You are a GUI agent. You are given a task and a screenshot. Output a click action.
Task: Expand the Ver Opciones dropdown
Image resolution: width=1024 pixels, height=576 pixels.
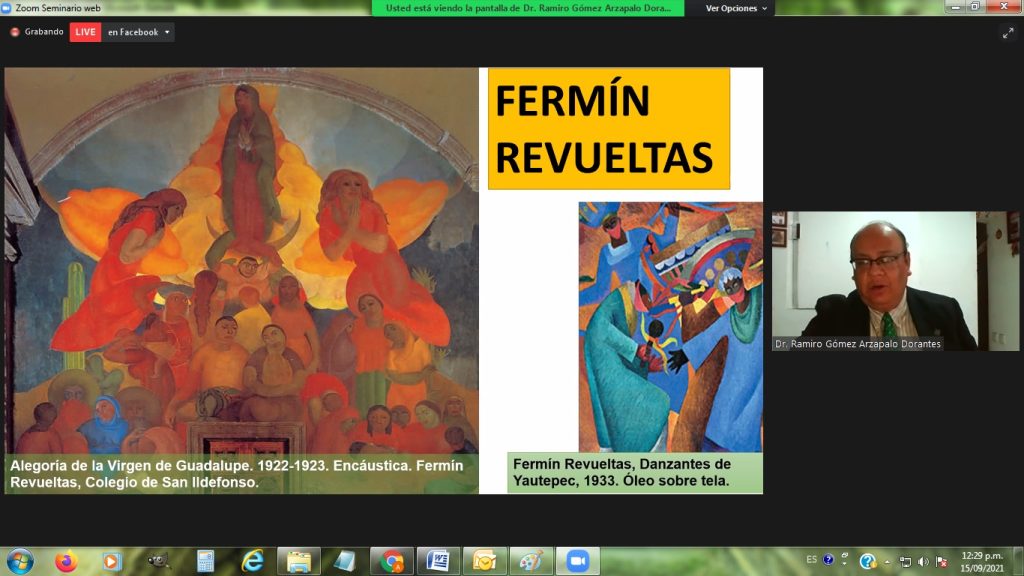[x=736, y=8]
